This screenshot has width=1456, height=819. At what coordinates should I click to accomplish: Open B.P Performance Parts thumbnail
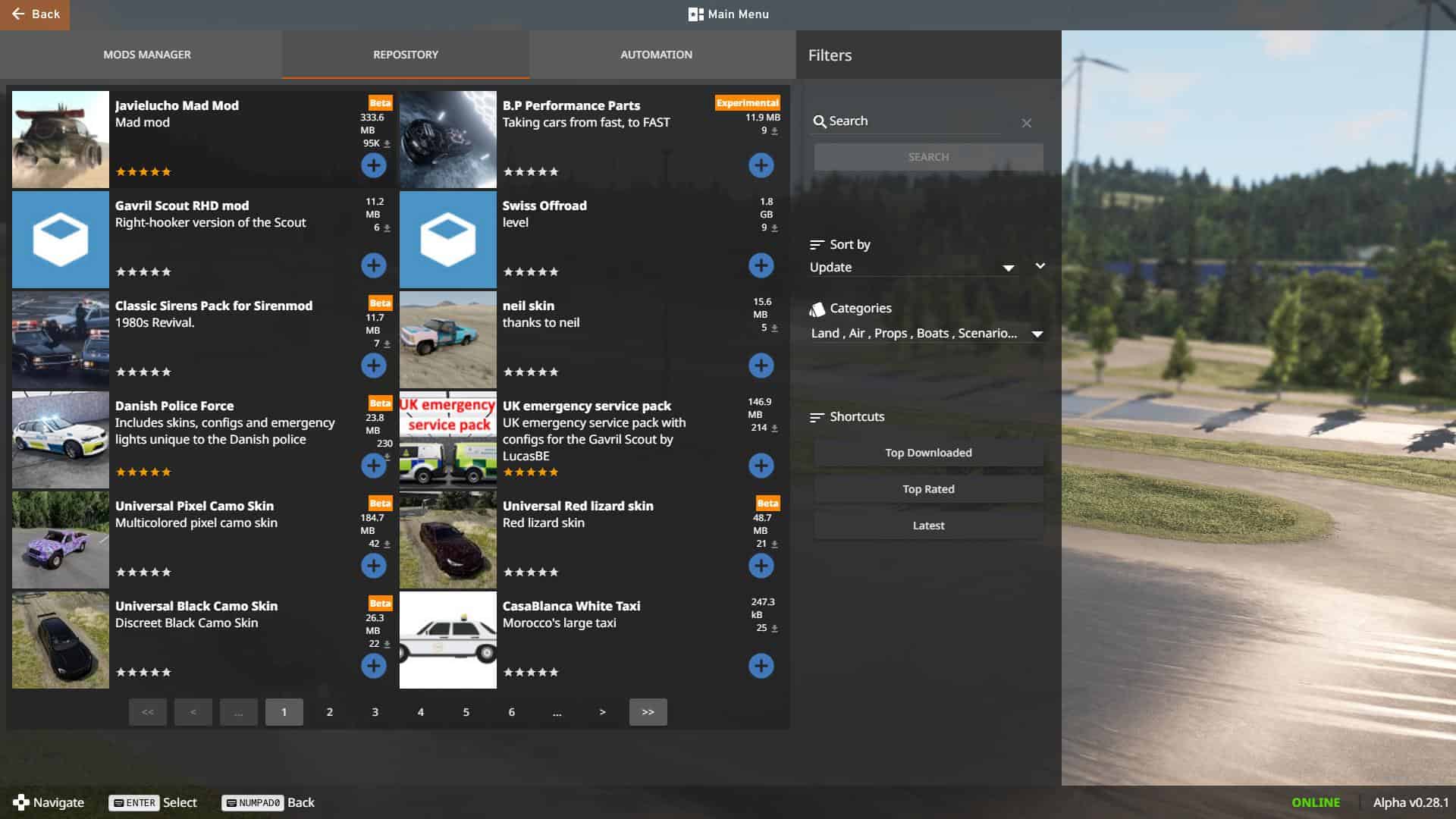pyautogui.click(x=448, y=140)
